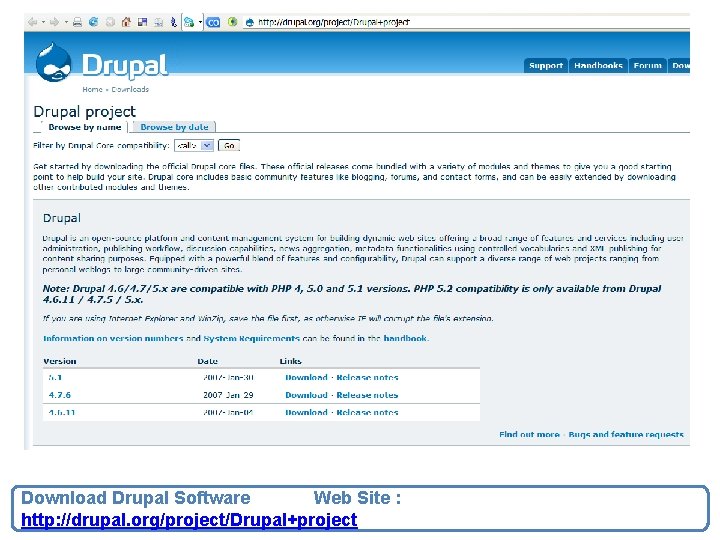
Task: Click the Drupal project page title
Action: click(x=84, y=111)
